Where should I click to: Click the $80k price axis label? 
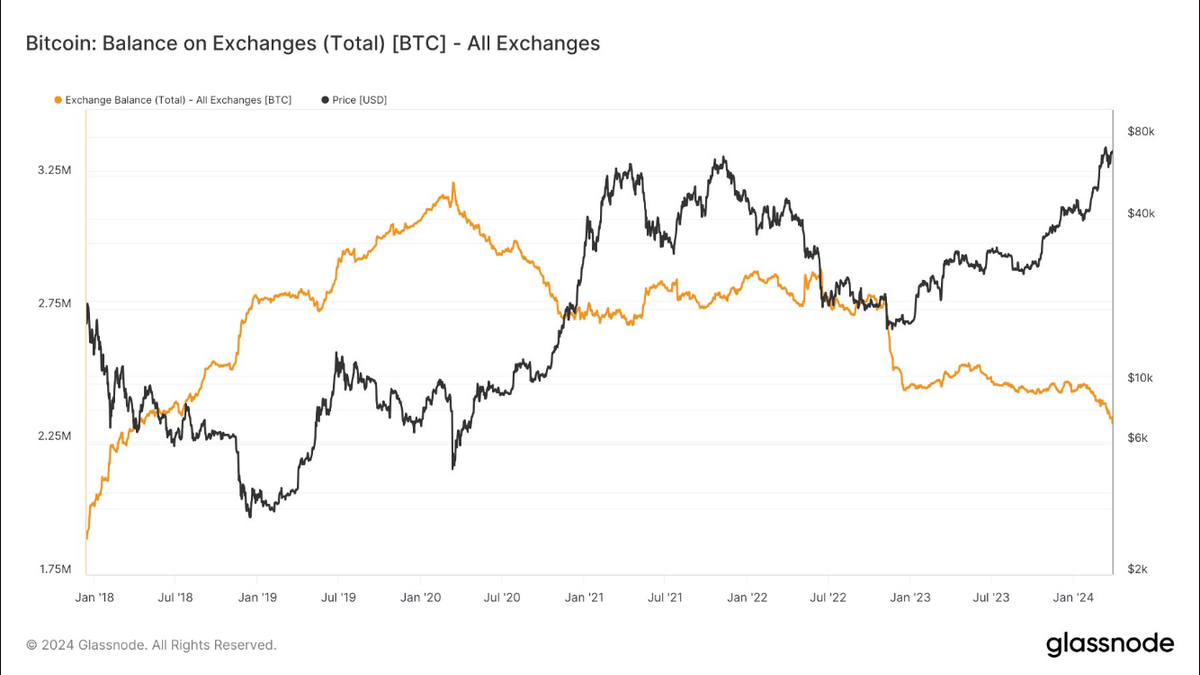(1141, 131)
